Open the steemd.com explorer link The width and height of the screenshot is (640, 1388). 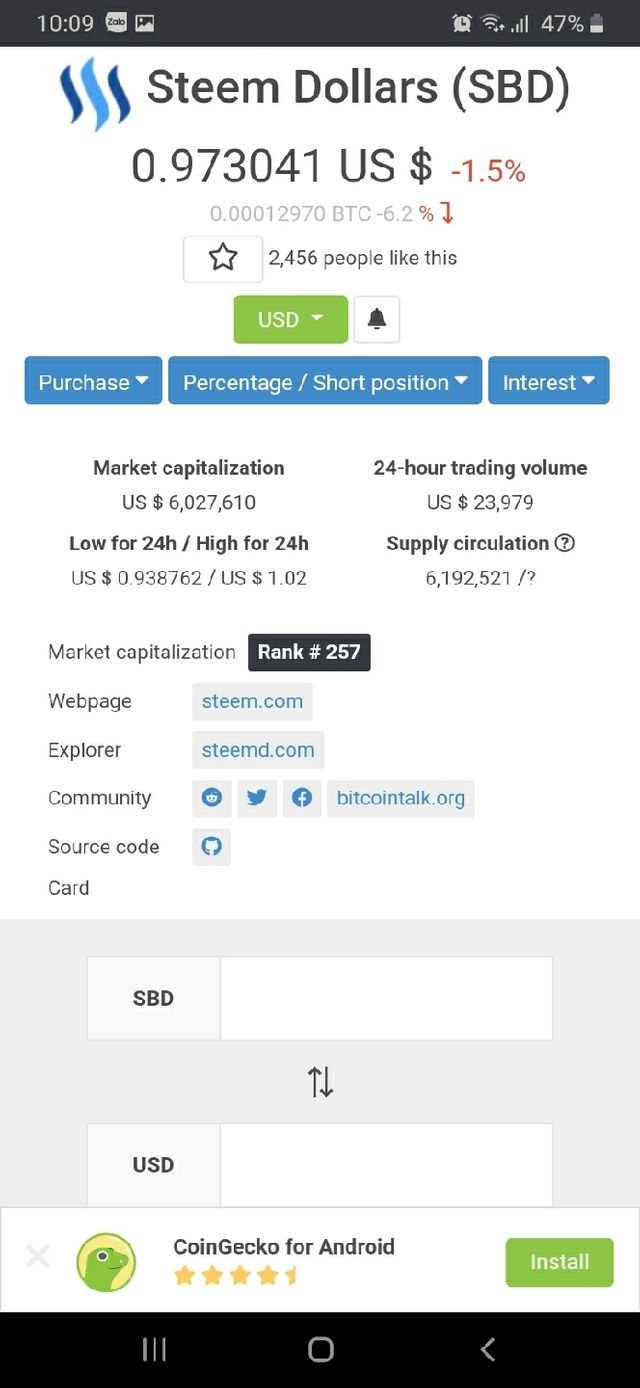click(258, 750)
